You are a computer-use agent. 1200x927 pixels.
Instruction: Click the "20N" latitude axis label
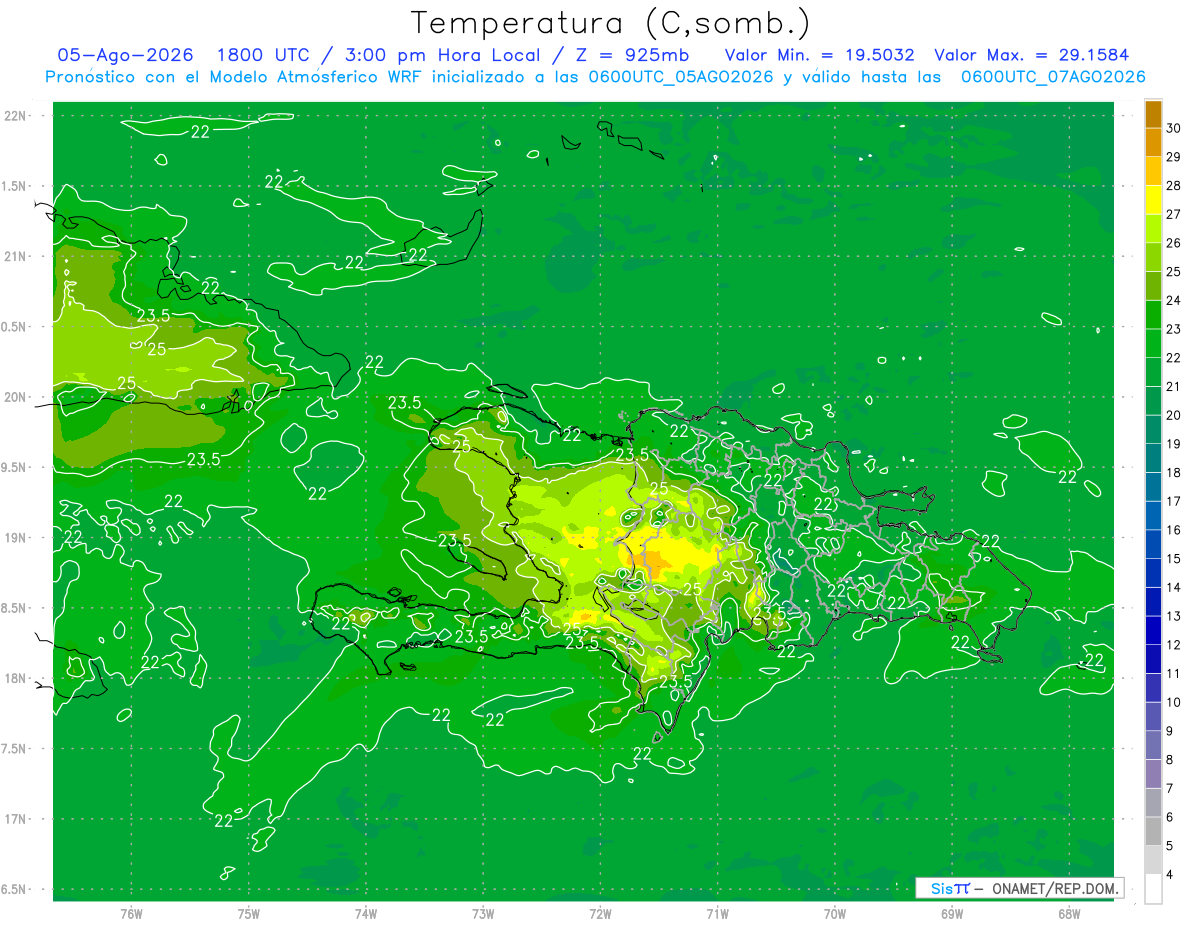(x=15, y=397)
